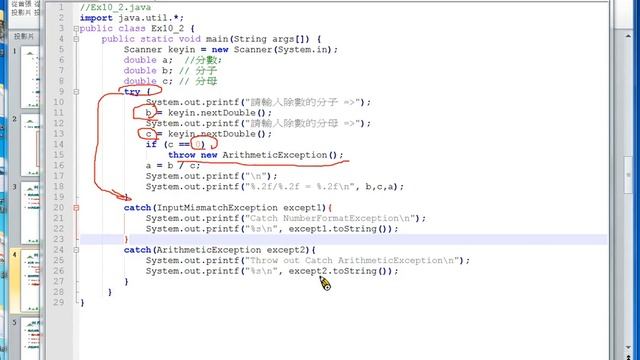Click the "//Ex10_2.java" comment line

(116, 7)
